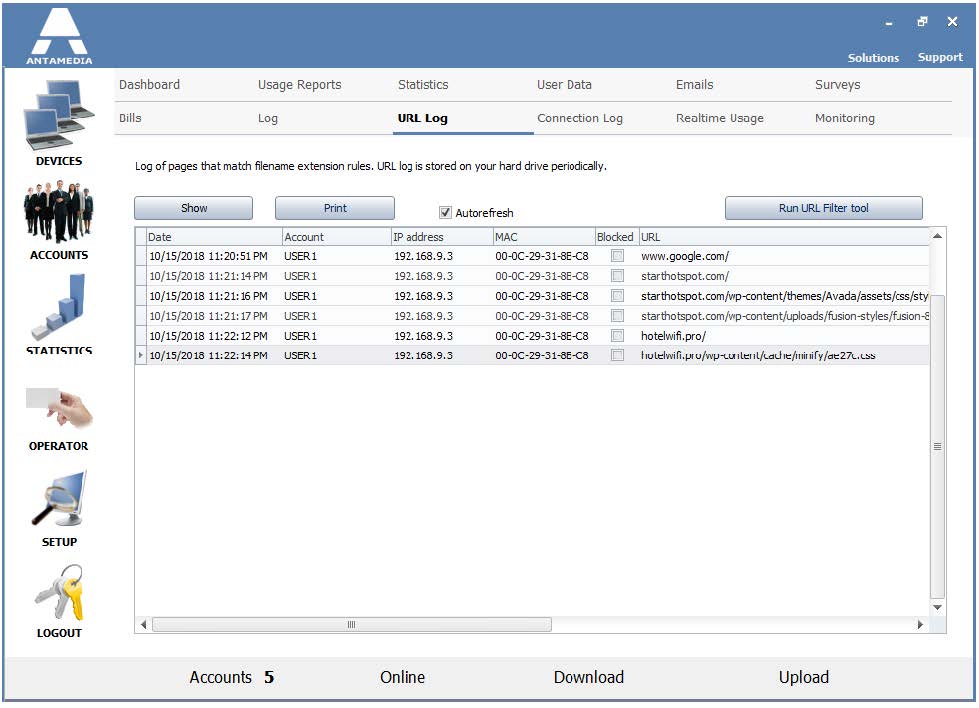Click the vertical scrollbar down arrow
The height and width of the screenshot is (708, 979).
[x=937, y=607]
